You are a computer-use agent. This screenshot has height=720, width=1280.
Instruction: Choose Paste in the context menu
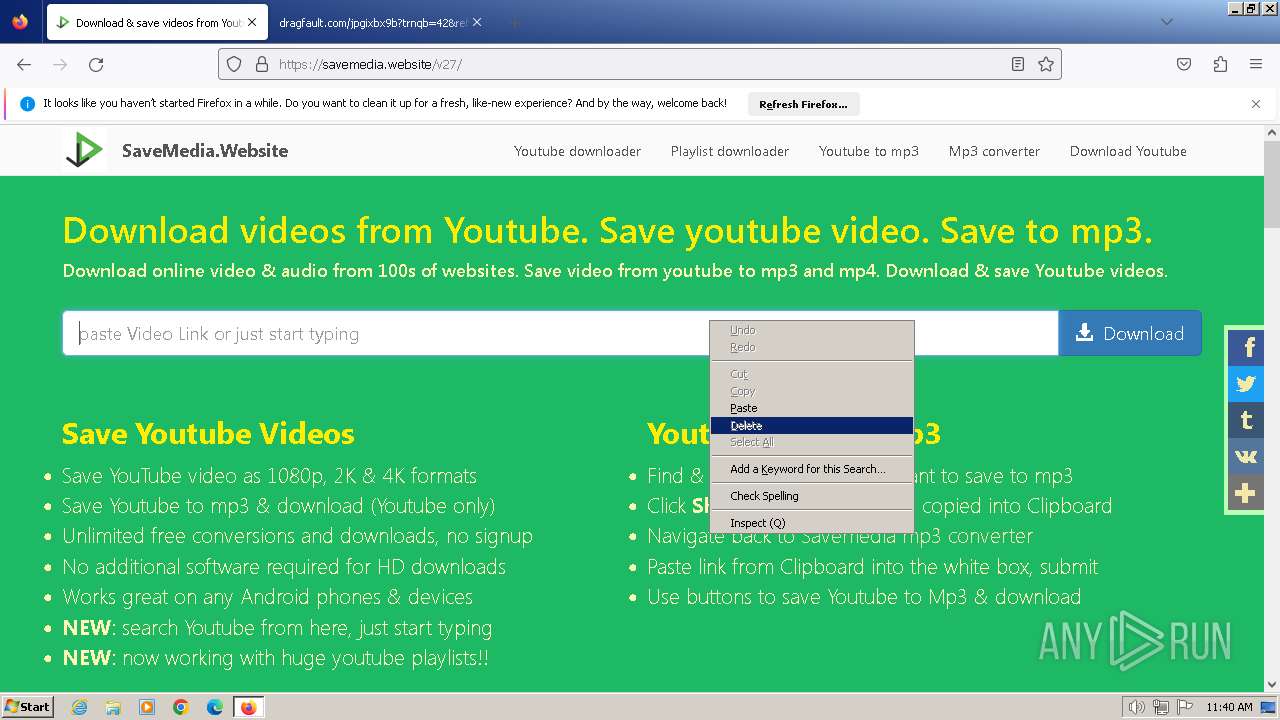pos(812,408)
